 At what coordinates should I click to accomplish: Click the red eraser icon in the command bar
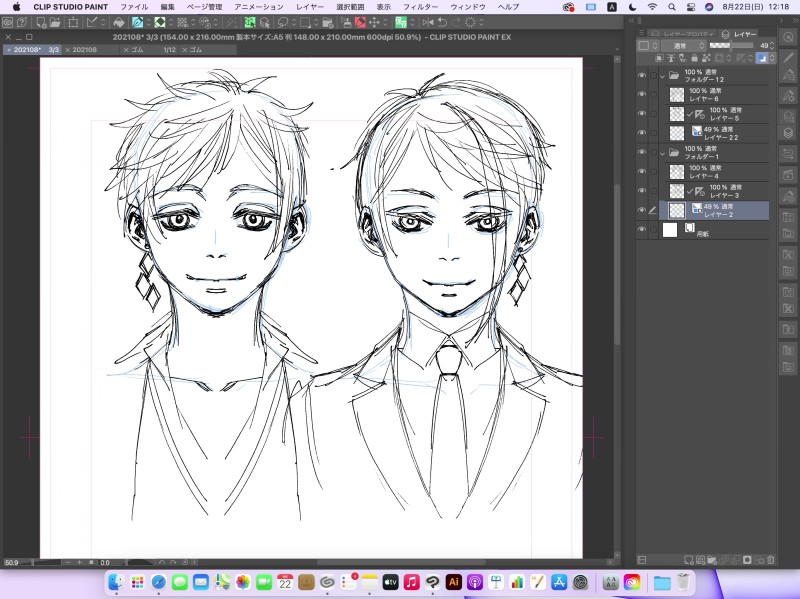click(360, 22)
